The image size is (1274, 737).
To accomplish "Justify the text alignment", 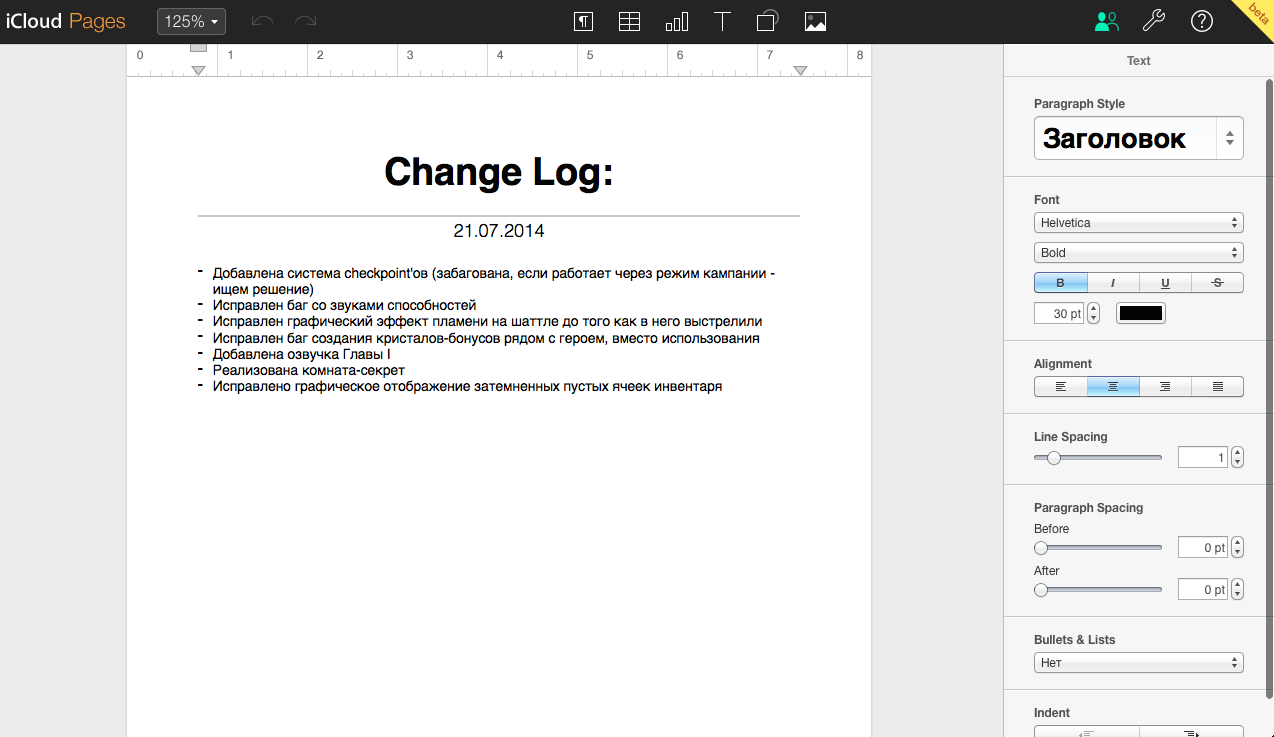I will click(1217, 386).
